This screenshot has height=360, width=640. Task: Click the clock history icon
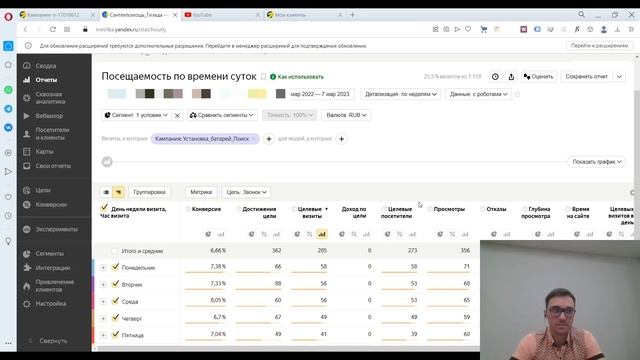[495, 77]
